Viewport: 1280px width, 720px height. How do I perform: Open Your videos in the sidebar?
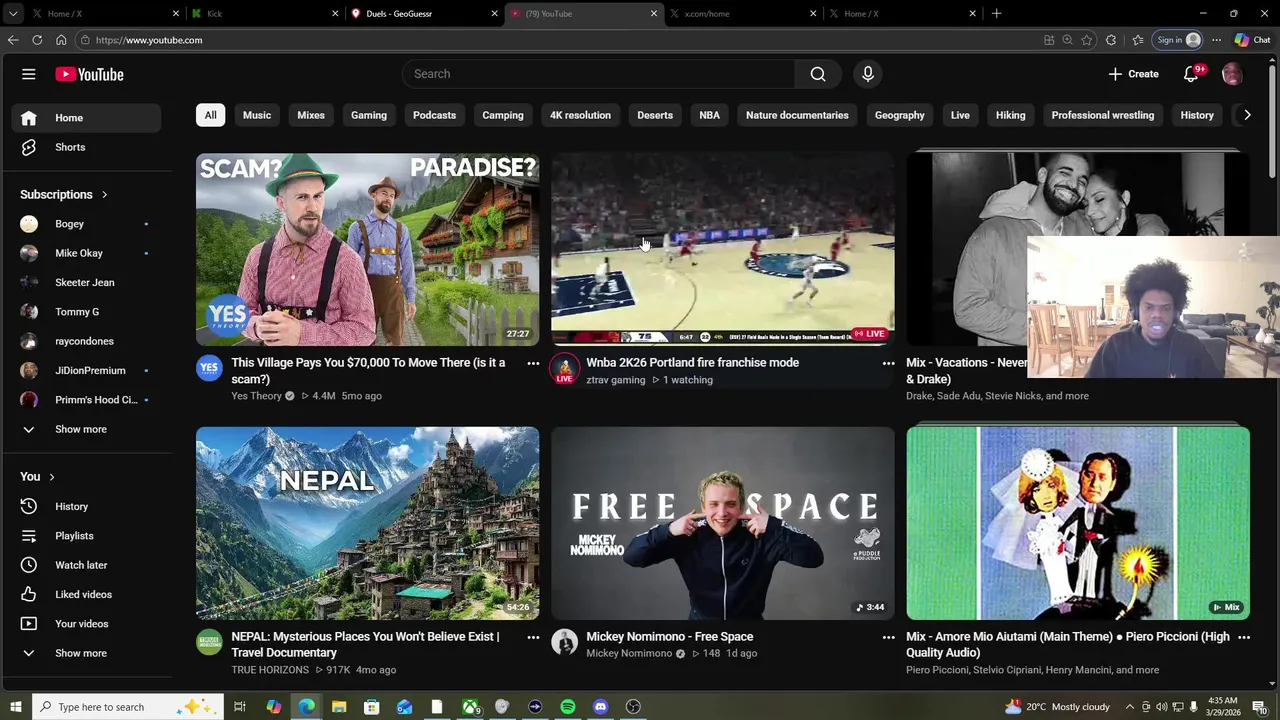click(x=86, y=624)
